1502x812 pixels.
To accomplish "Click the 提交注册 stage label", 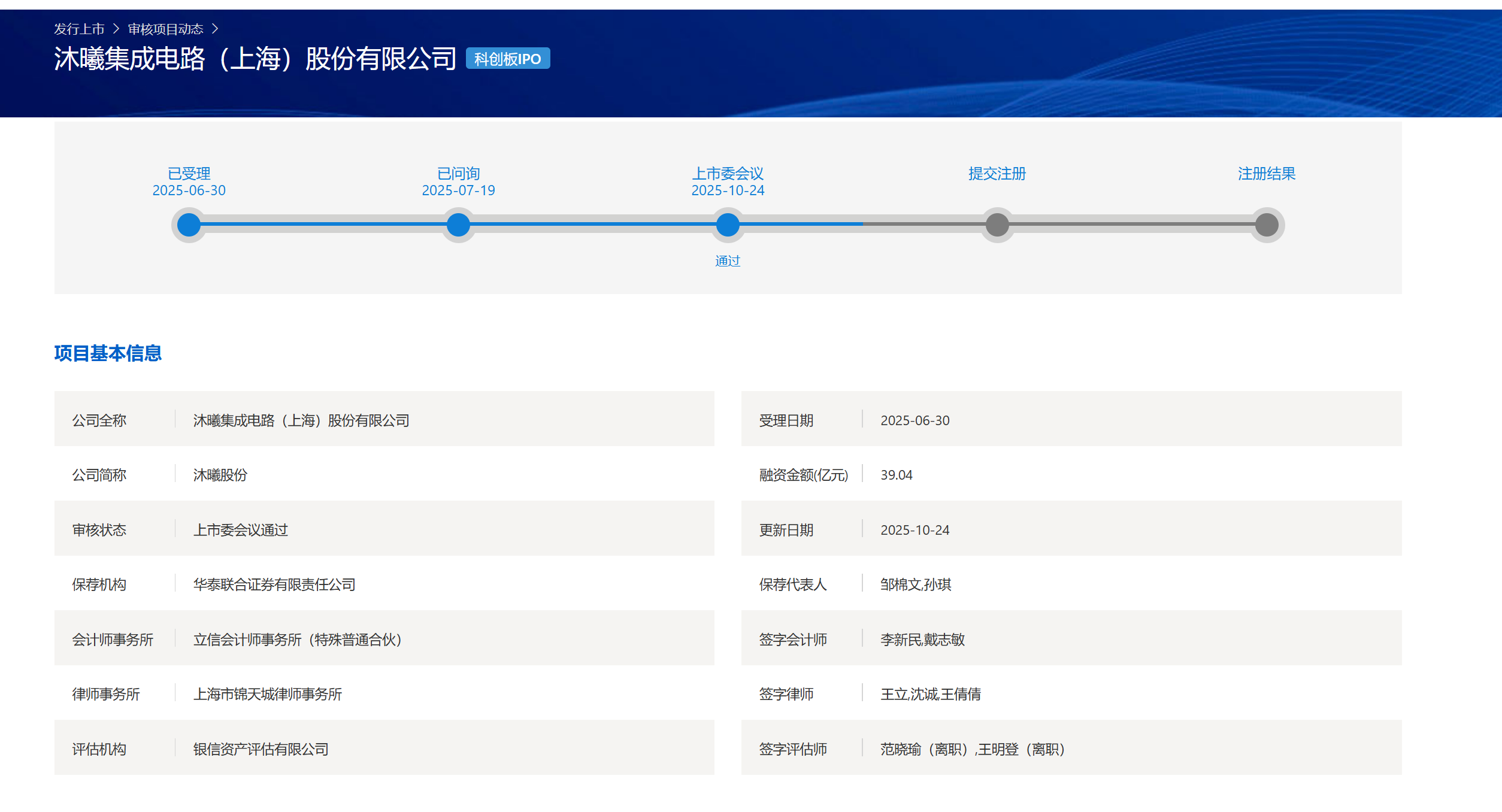I will pyautogui.click(x=997, y=174).
